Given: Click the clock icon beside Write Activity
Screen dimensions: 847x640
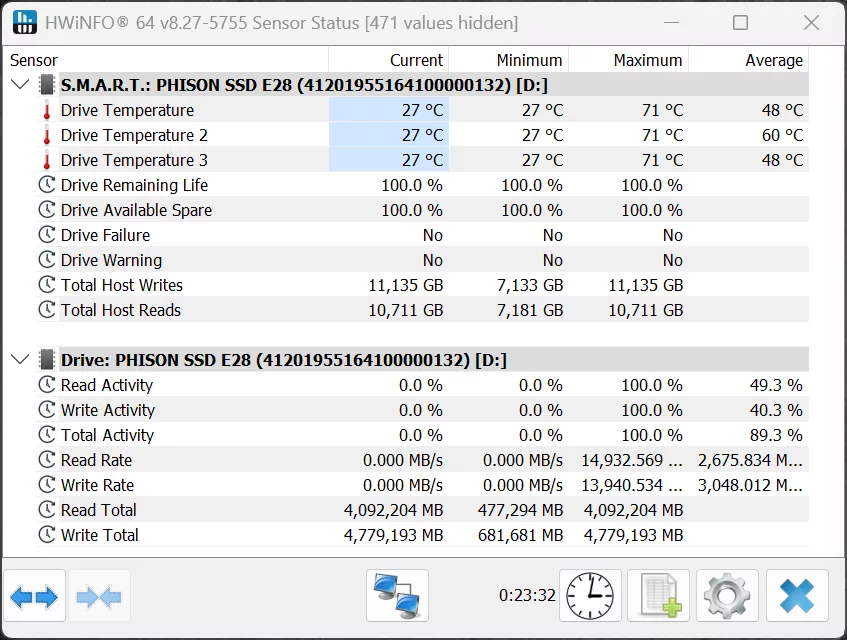Looking at the screenshot, I should [47, 409].
